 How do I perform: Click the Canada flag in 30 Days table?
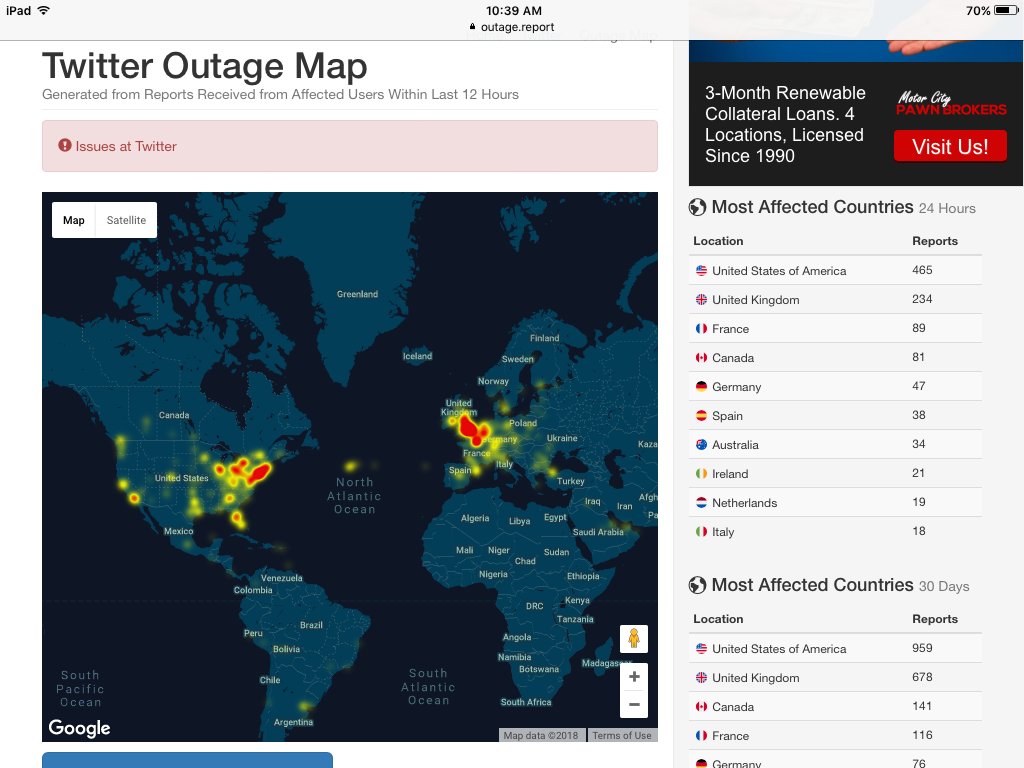coord(701,707)
